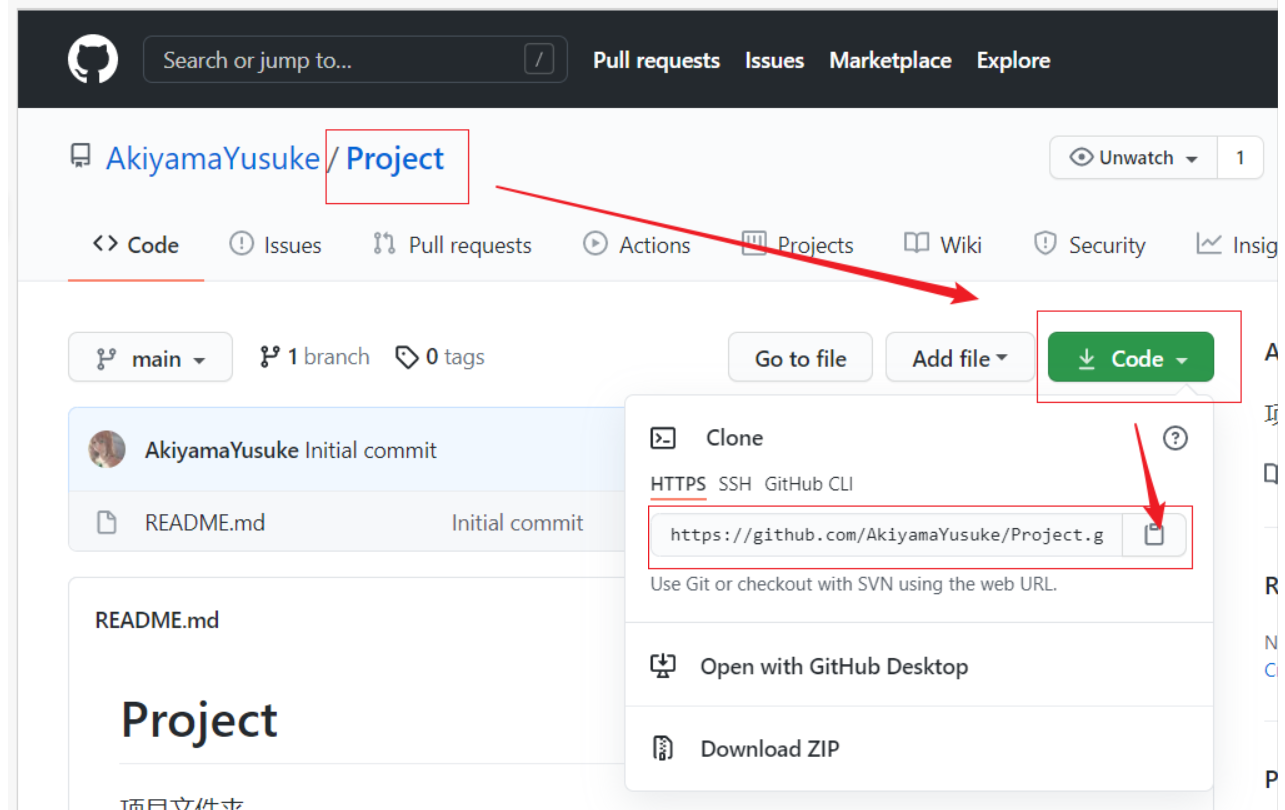Viewport: 1285px width, 810px height.
Task: Select the SSH clone tab
Action: [735, 484]
